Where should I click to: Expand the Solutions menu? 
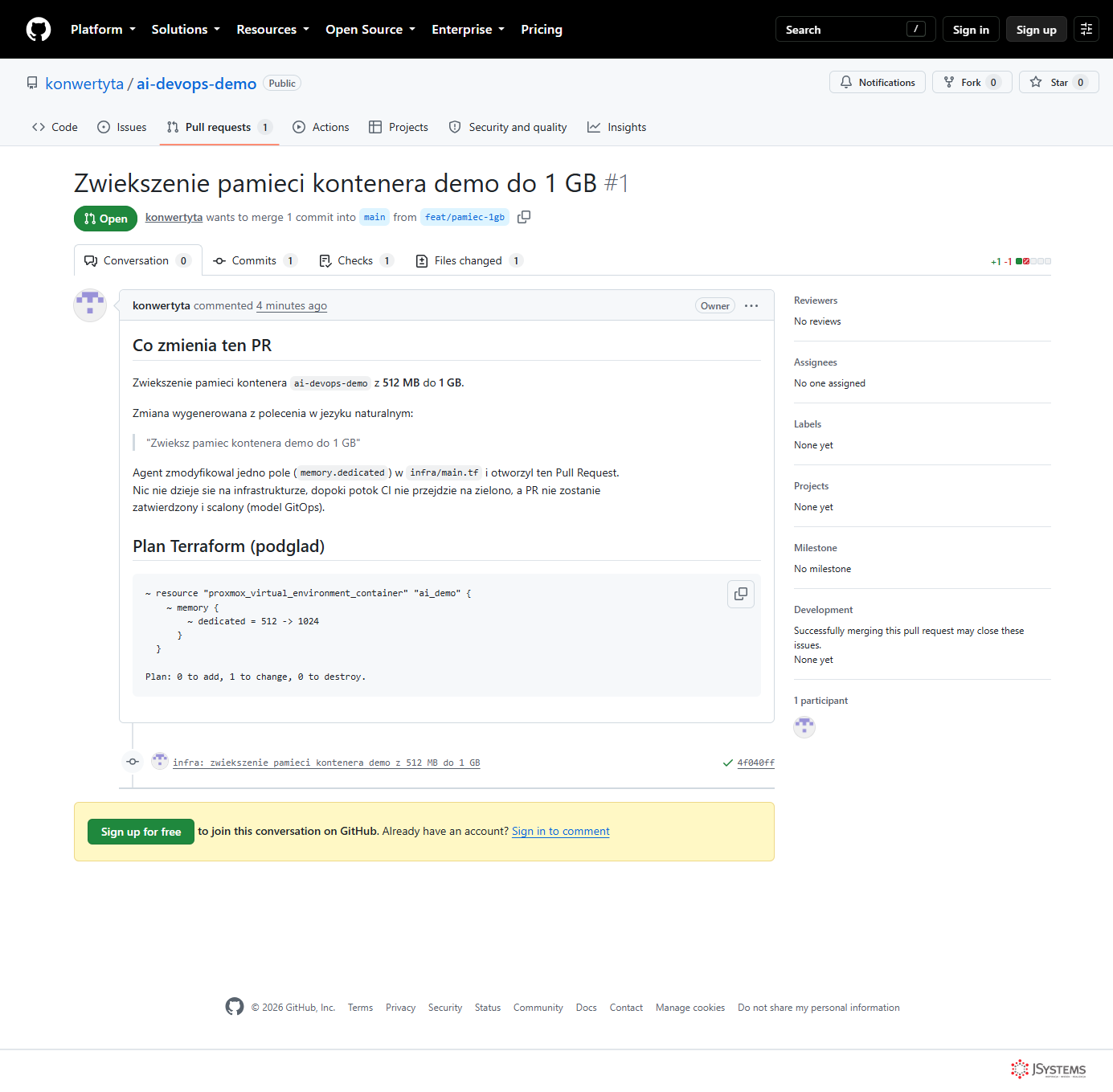[x=186, y=30]
